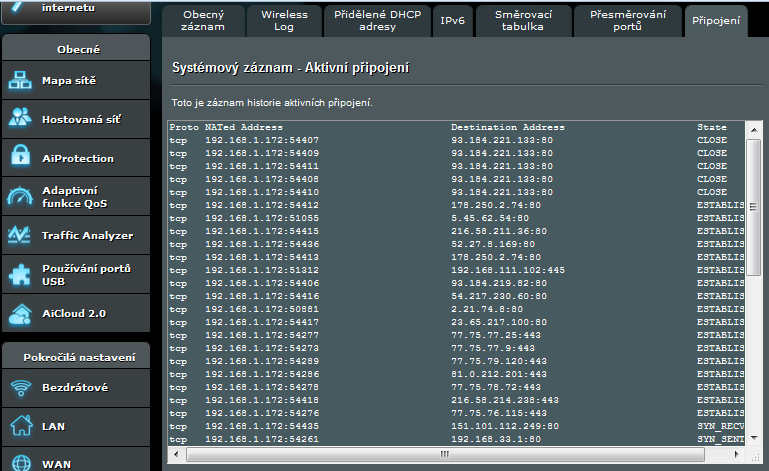This screenshot has height=471, width=769.
Task: Click the Připojení tab
Action: pyautogui.click(x=715, y=21)
